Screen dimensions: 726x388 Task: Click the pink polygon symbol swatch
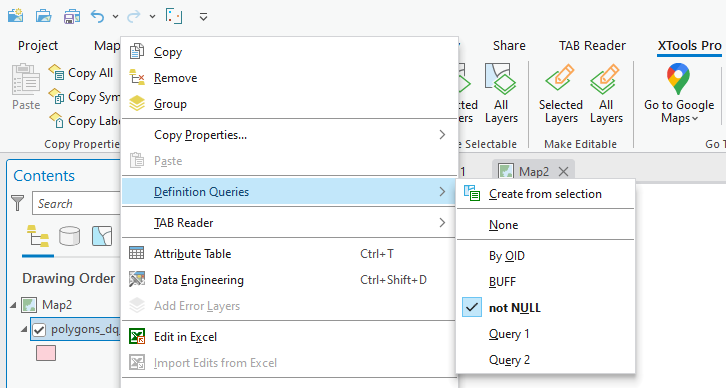point(46,353)
